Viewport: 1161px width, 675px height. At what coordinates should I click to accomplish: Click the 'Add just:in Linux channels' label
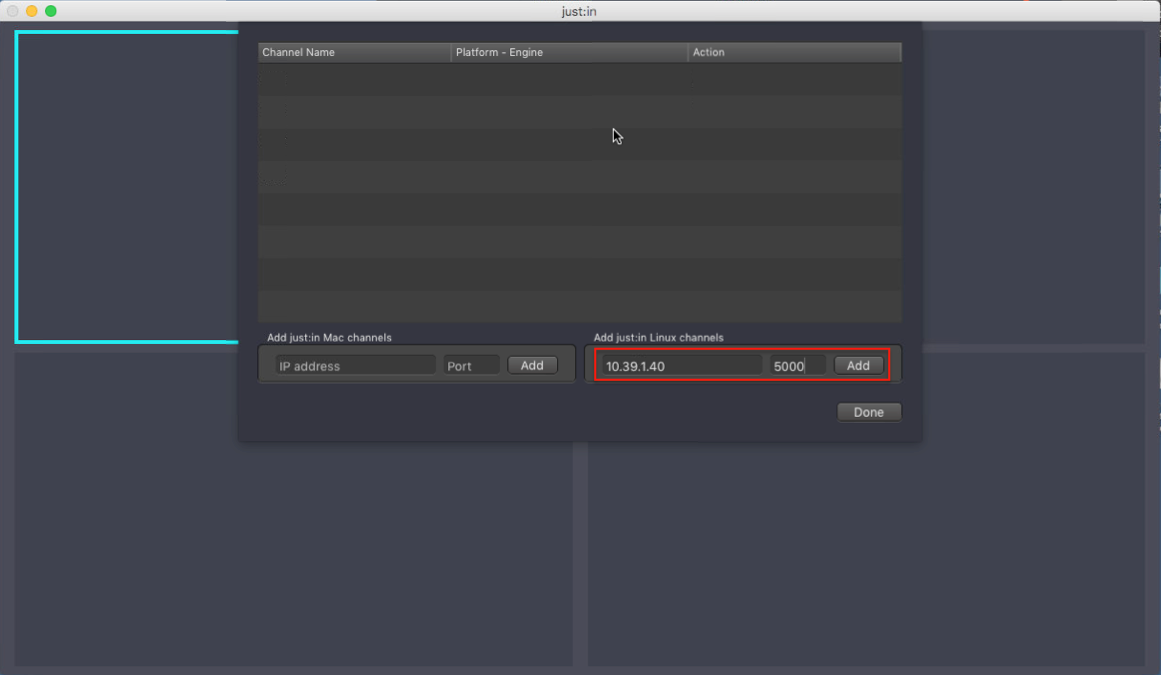pos(658,338)
